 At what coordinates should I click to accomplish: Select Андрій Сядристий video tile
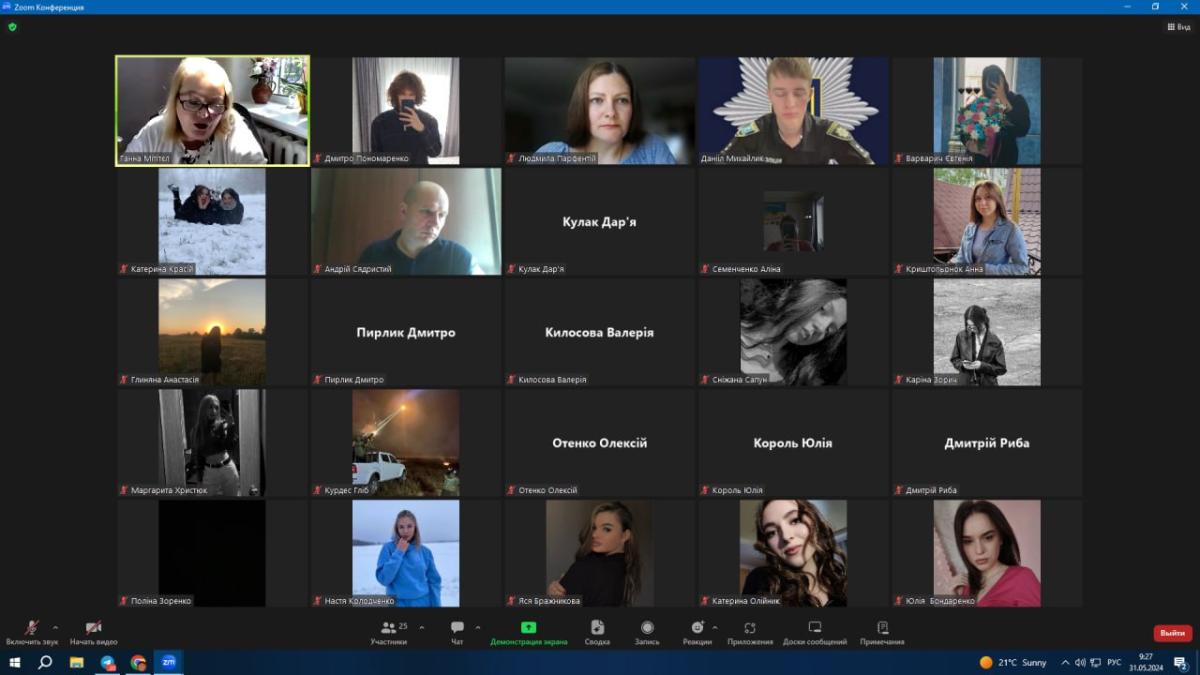(406, 221)
